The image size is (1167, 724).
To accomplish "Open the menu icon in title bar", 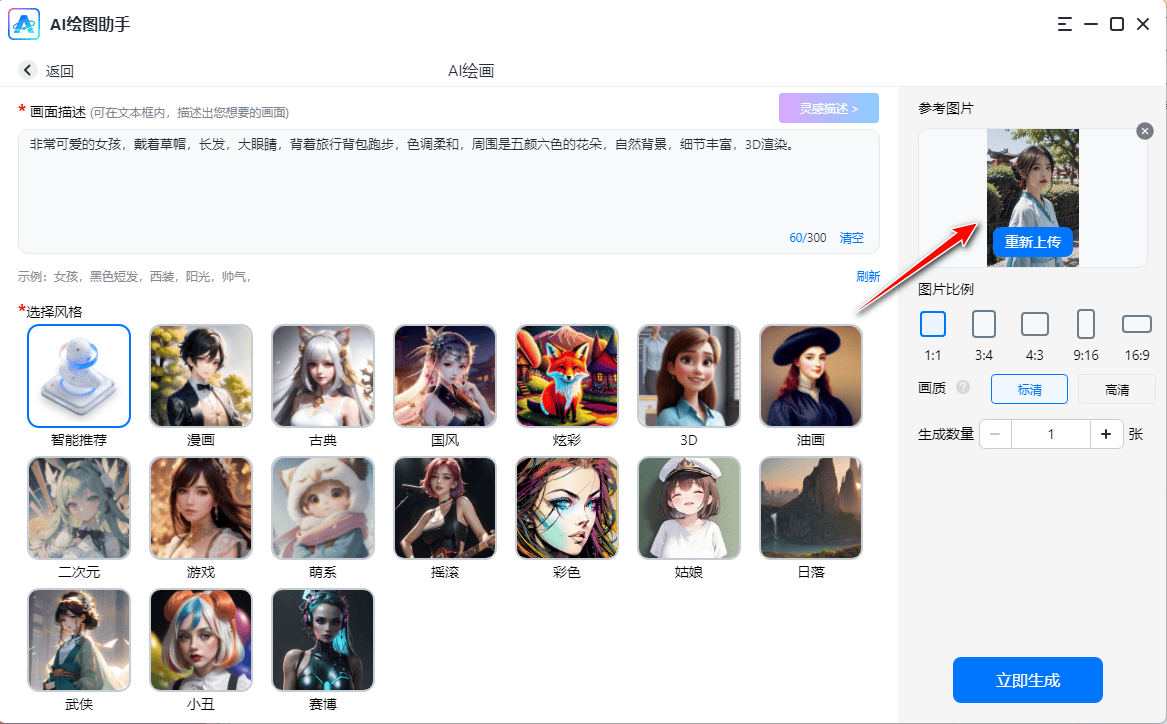I will 1064,24.
